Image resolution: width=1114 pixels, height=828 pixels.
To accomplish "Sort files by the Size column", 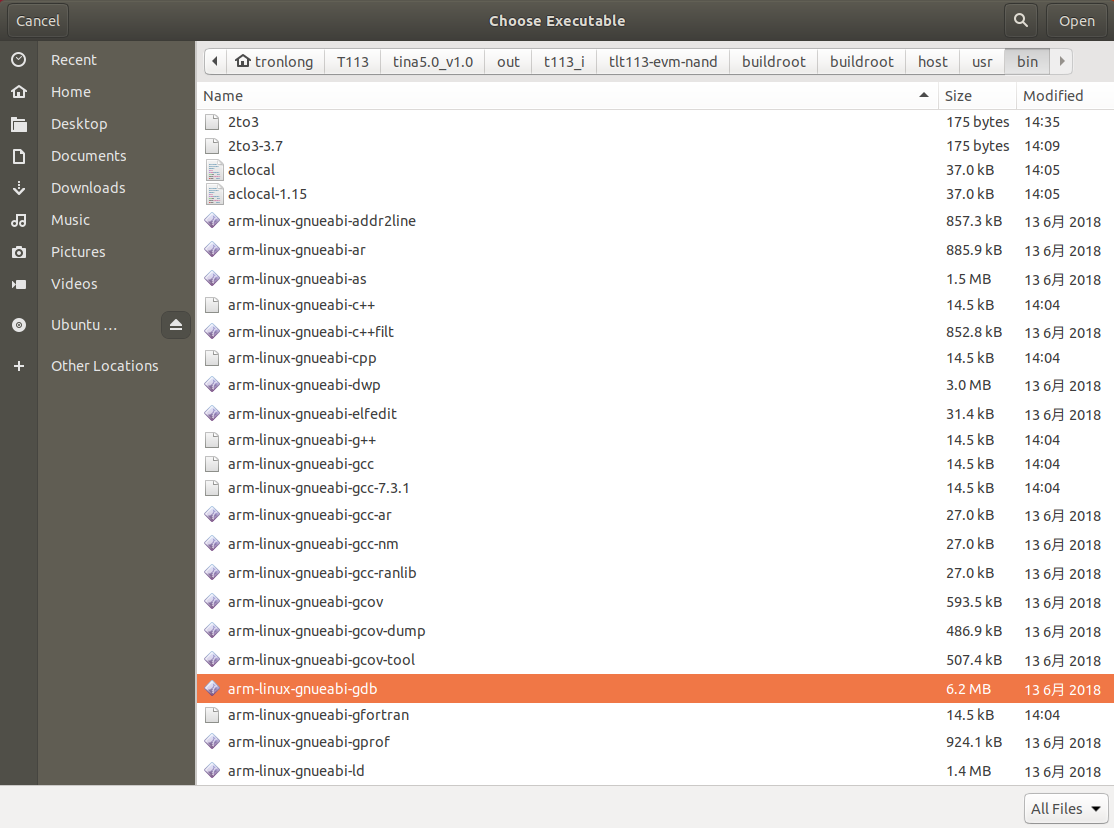I will pyautogui.click(x=957, y=95).
